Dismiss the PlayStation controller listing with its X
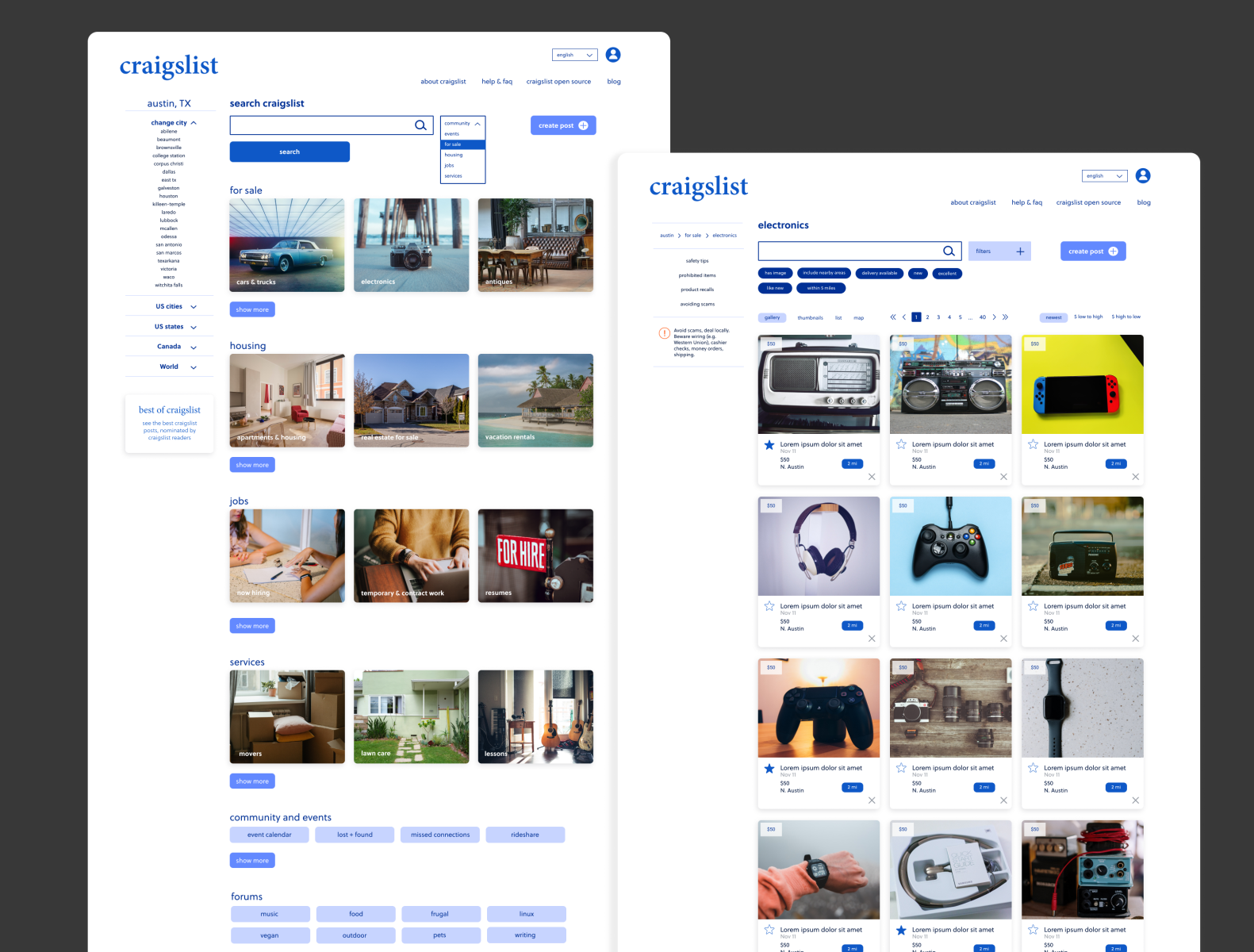1254x952 pixels. pos(872,800)
